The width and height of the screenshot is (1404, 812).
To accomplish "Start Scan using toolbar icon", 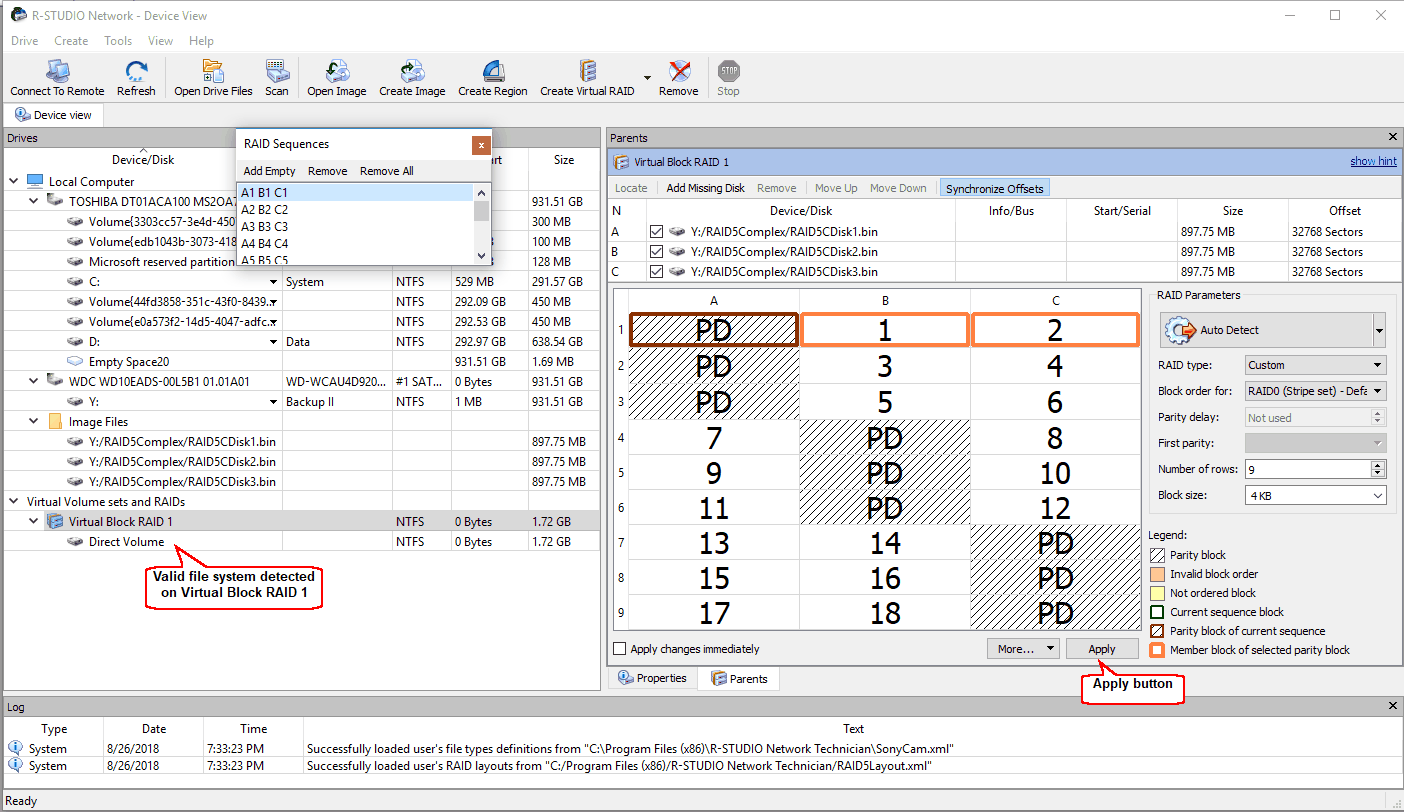I will (277, 71).
